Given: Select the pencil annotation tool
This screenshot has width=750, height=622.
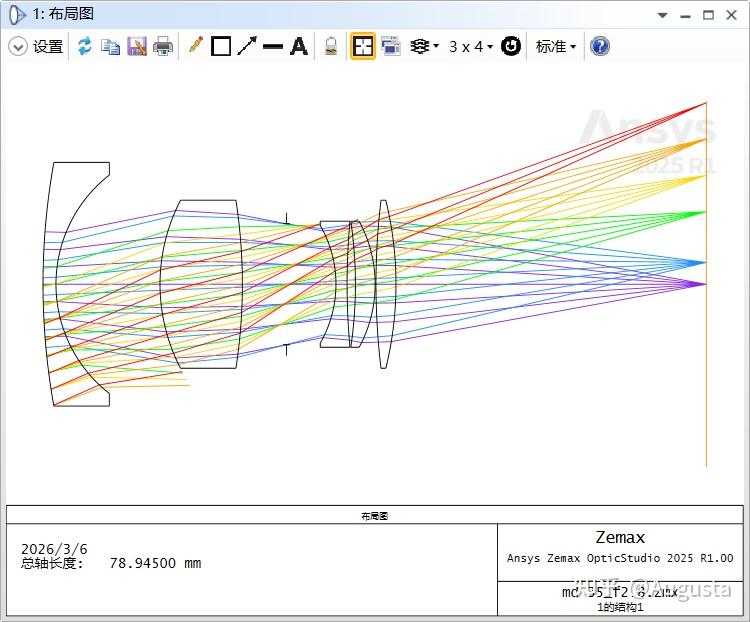Looking at the screenshot, I should pyautogui.click(x=196, y=46).
